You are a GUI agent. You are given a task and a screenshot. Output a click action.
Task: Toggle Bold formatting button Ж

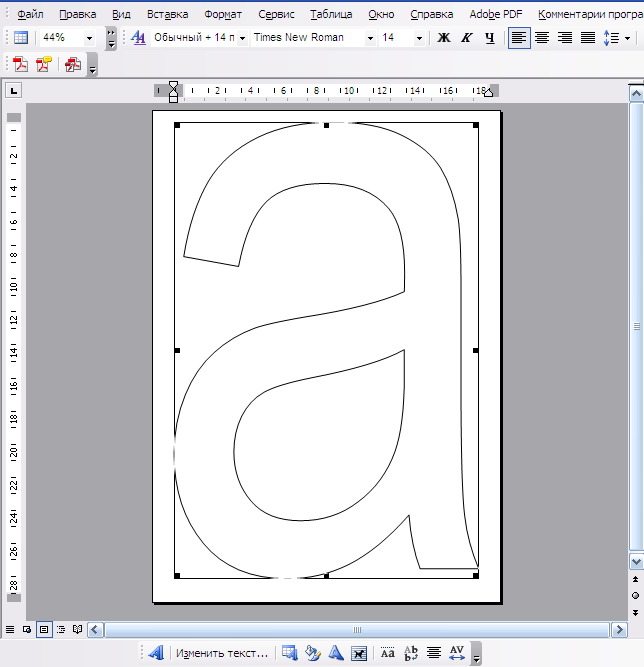pos(444,38)
